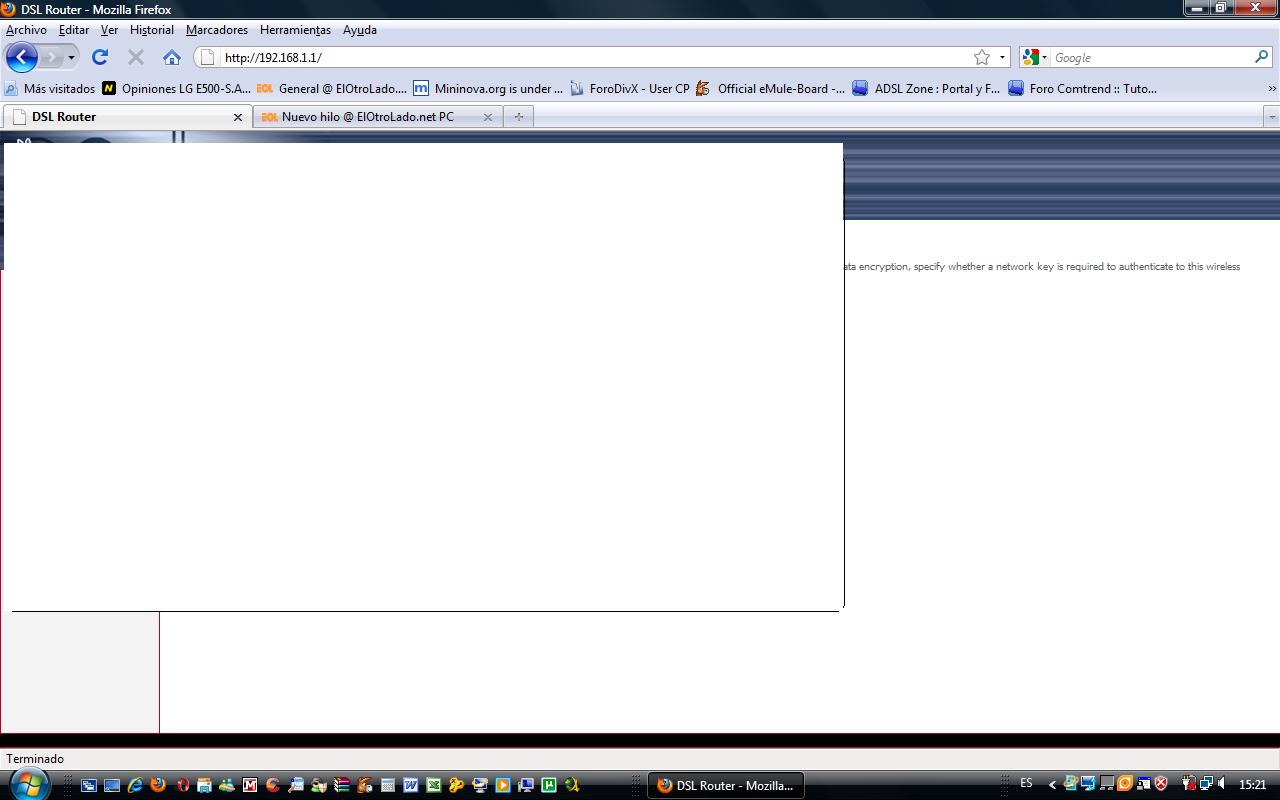Click the DSL Router taskbar button
Viewport: 1280px width, 800px height.
click(x=726, y=785)
